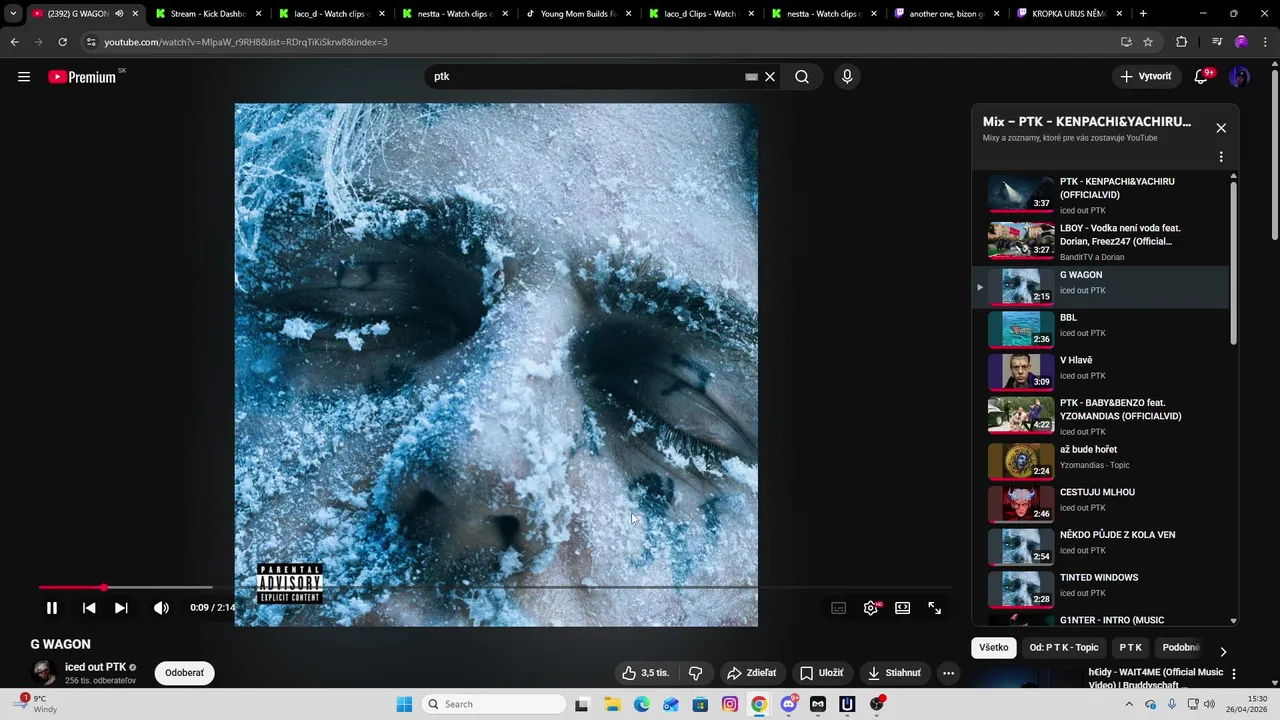The image size is (1280, 720).
Task: Open the iced out PTK channel avatar
Action: tap(43, 673)
